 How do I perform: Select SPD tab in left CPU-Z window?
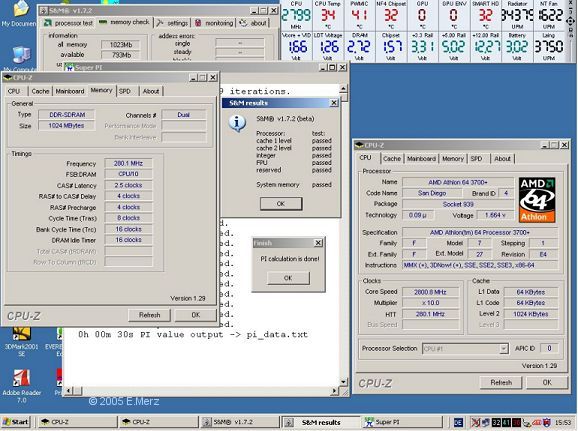[x=125, y=91]
